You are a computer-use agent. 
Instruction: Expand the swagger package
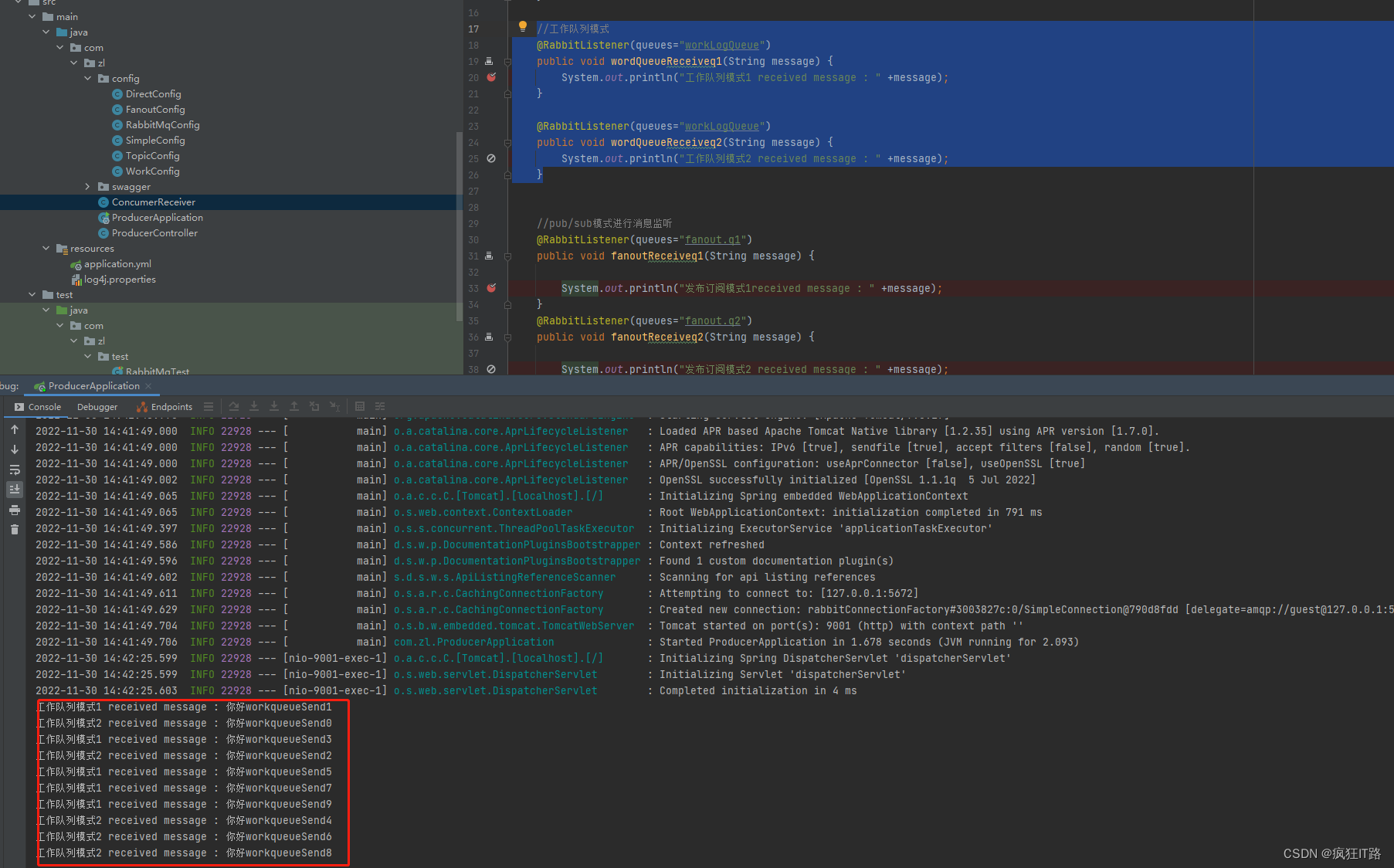click(88, 186)
